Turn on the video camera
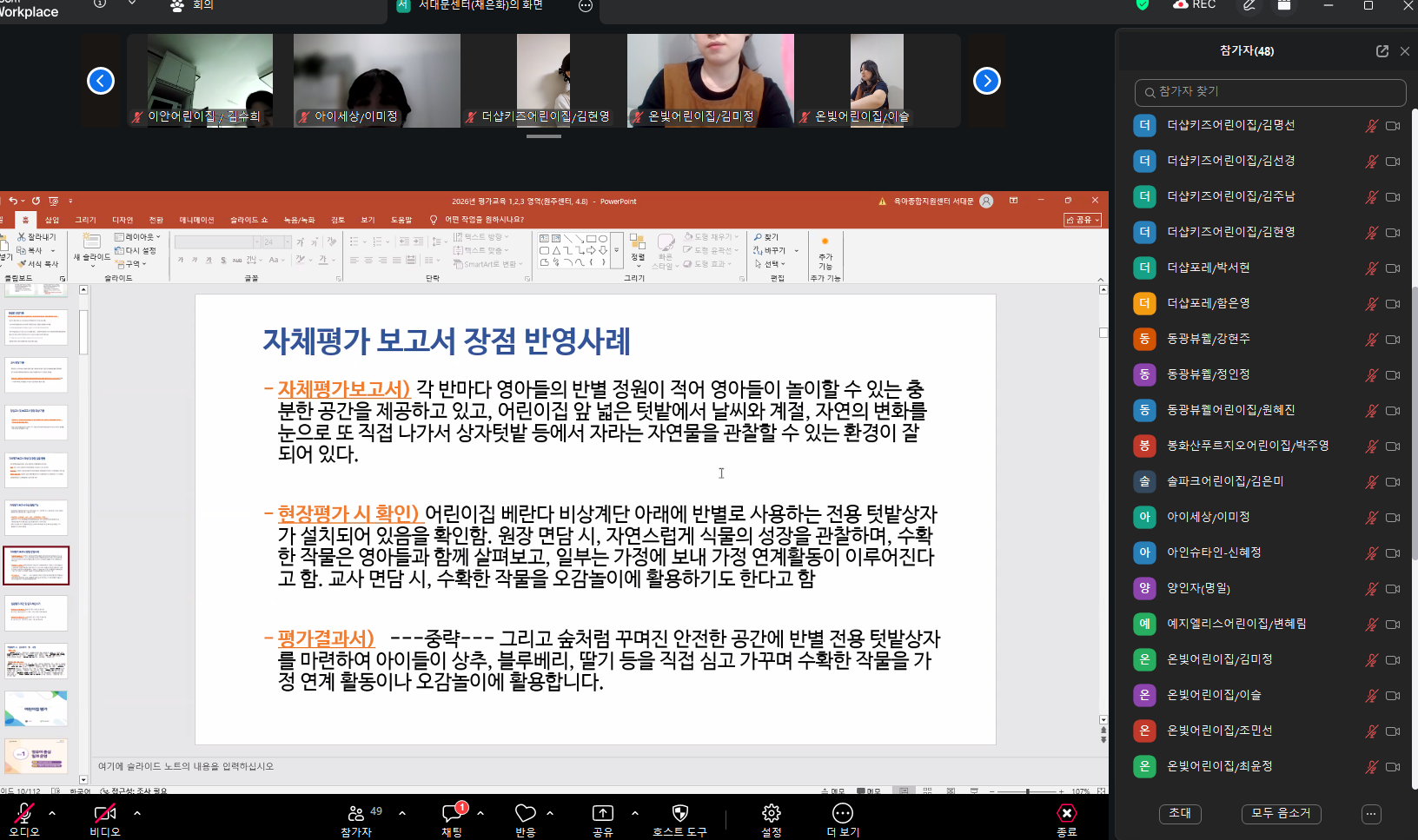 click(x=104, y=814)
